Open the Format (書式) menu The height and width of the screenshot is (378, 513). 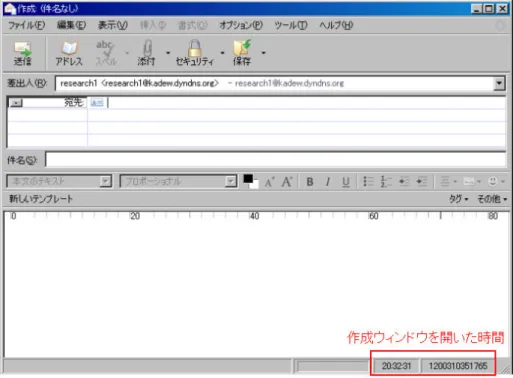click(192, 25)
